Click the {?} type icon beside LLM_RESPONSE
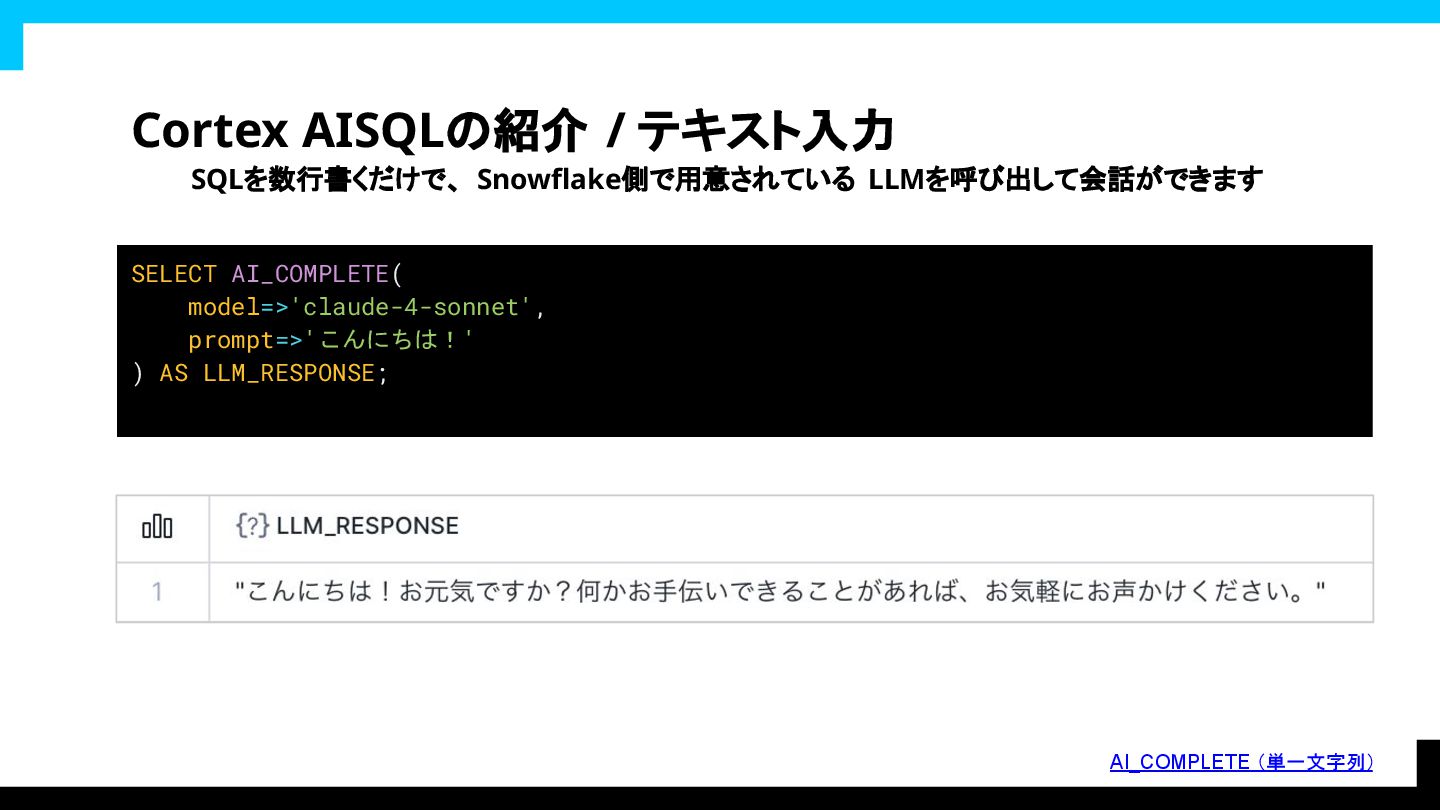The width and height of the screenshot is (1440, 810). (252, 526)
